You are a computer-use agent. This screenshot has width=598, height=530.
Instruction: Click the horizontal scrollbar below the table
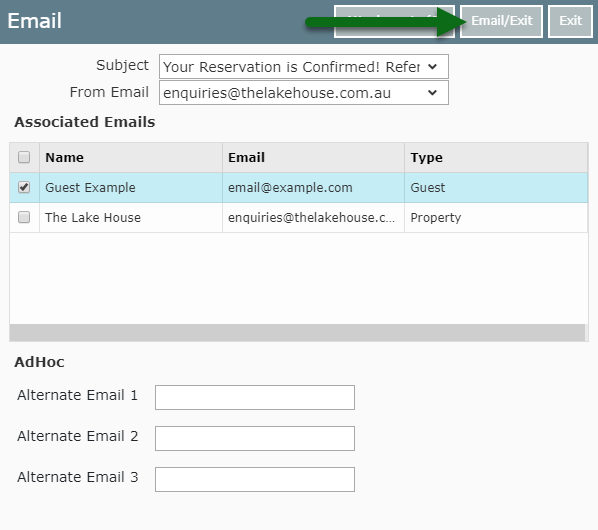[297, 332]
